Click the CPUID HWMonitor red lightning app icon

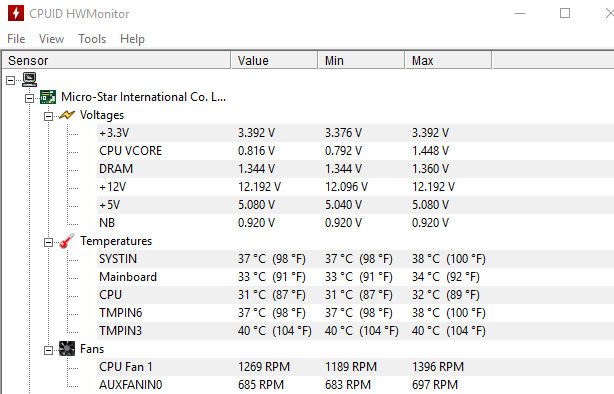(x=16, y=13)
